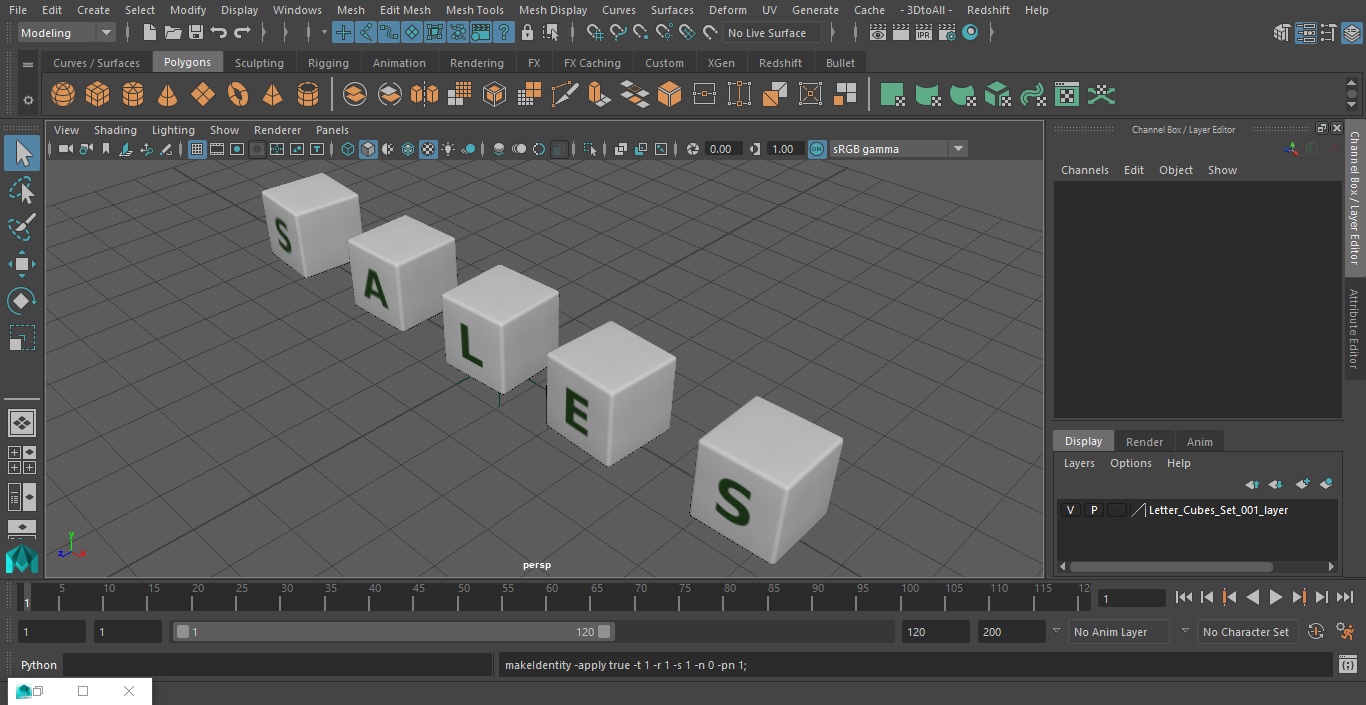Screen dimensions: 1366x705
Task: Activate the Move tool in the toolbox
Action: pos(21,264)
